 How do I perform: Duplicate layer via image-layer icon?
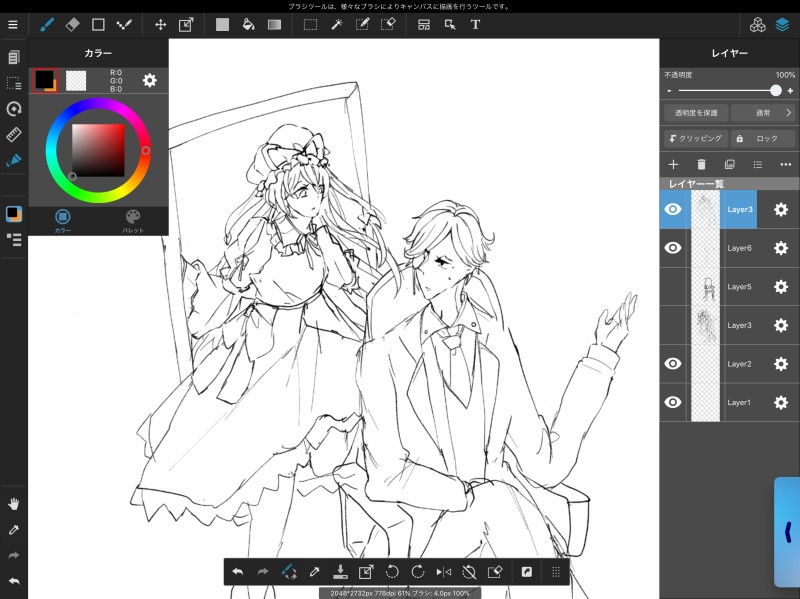pos(730,164)
